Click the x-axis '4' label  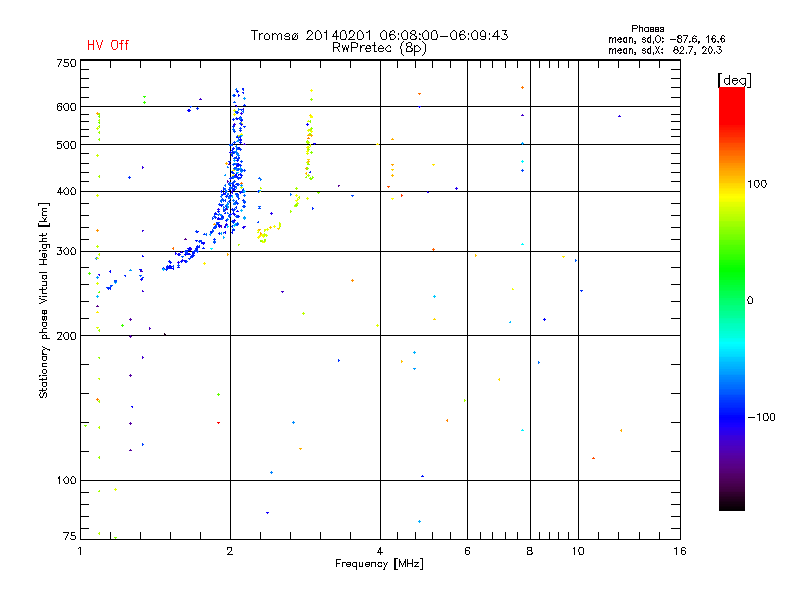380,551
